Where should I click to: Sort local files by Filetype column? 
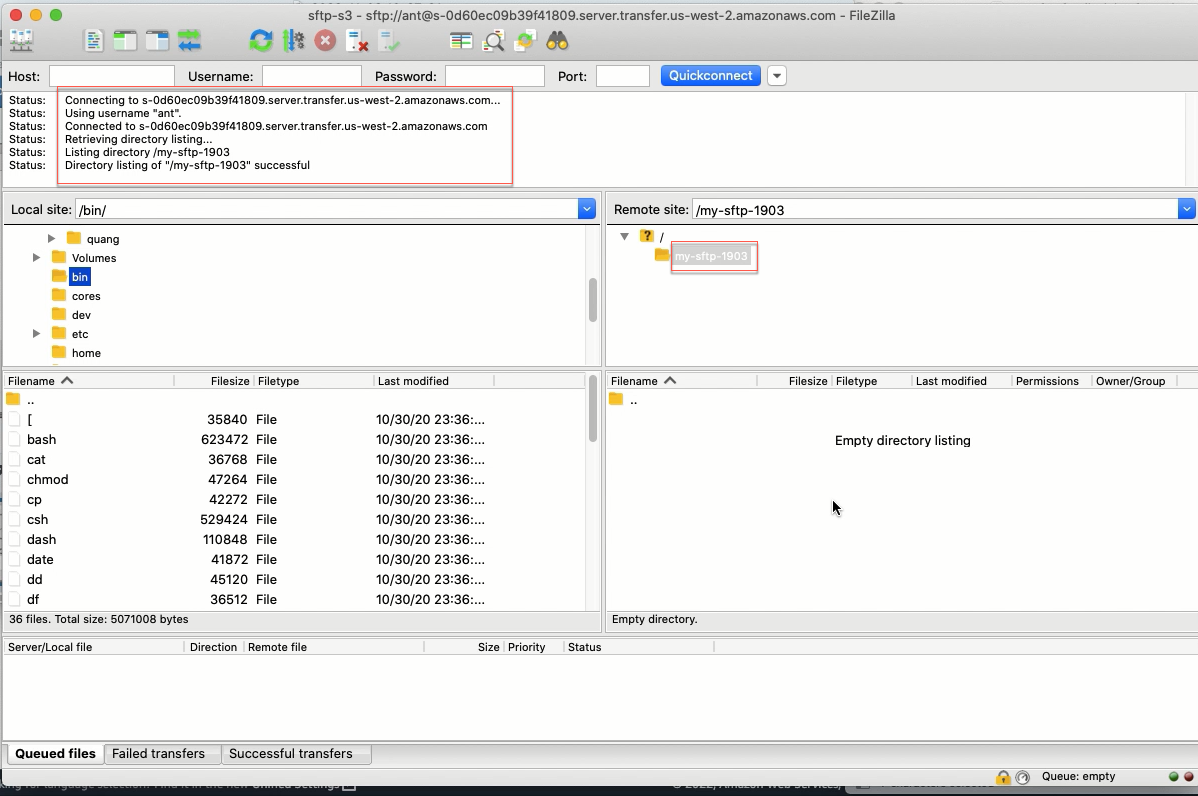pyautogui.click(x=314, y=380)
